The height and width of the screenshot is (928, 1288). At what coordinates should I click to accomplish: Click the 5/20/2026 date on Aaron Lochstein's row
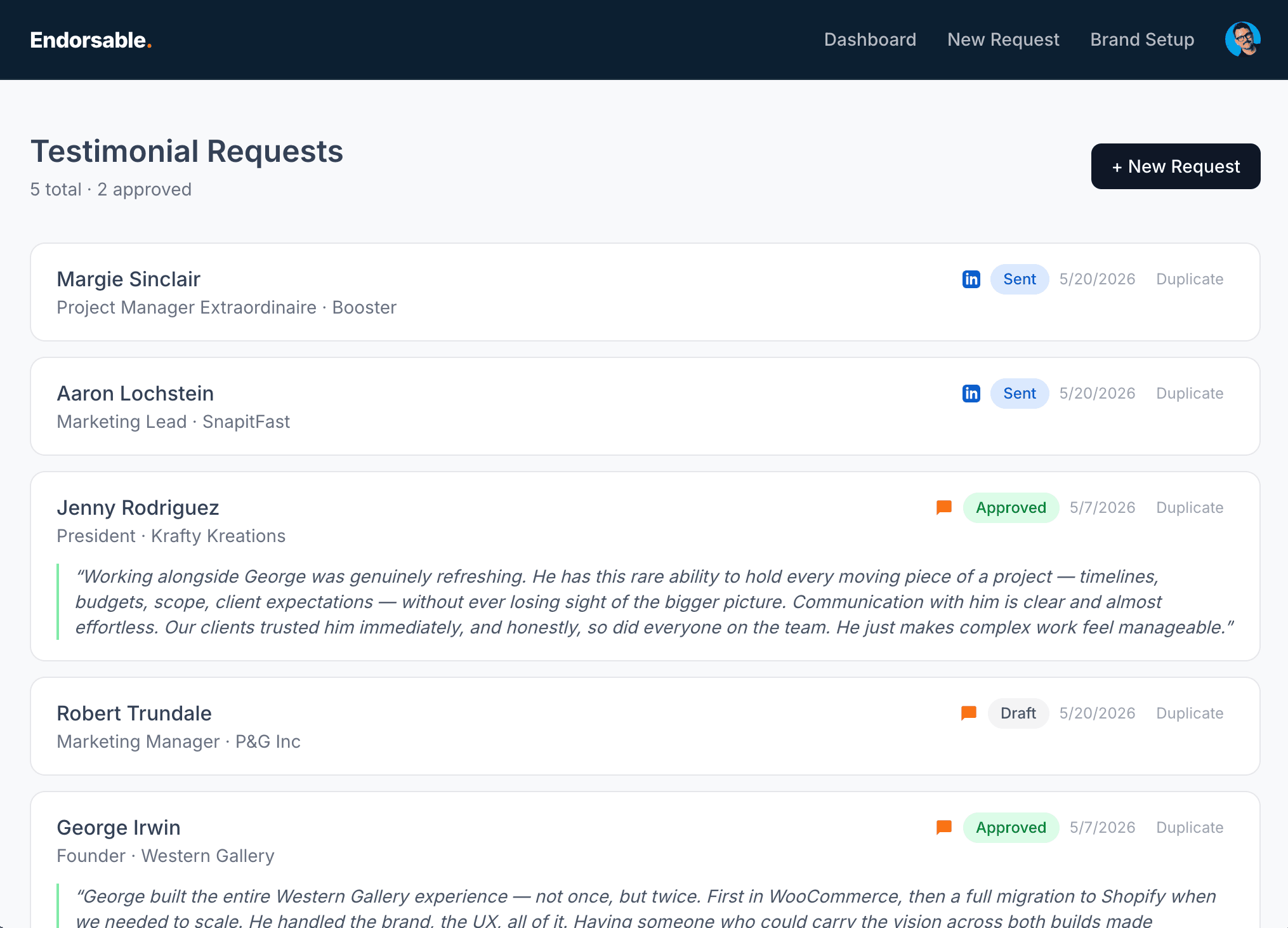pos(1097,394)
